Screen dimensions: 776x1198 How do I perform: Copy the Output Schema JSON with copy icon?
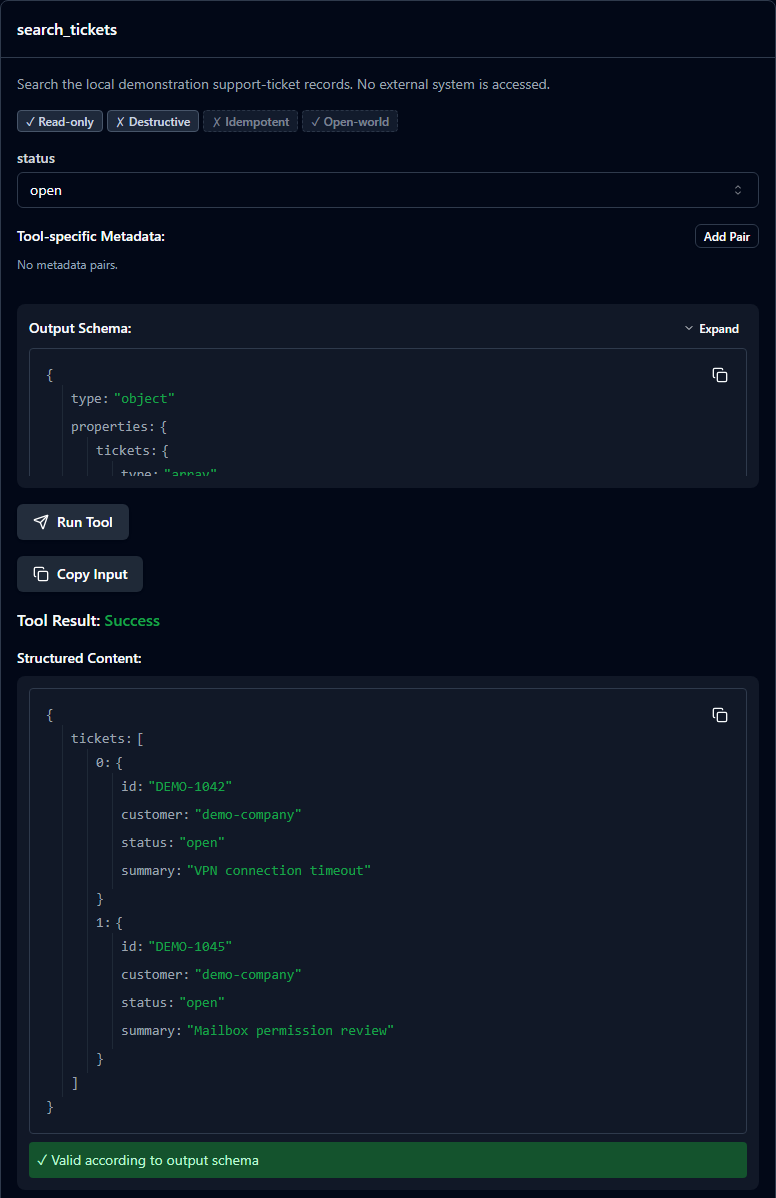click(x=719, y=375)
